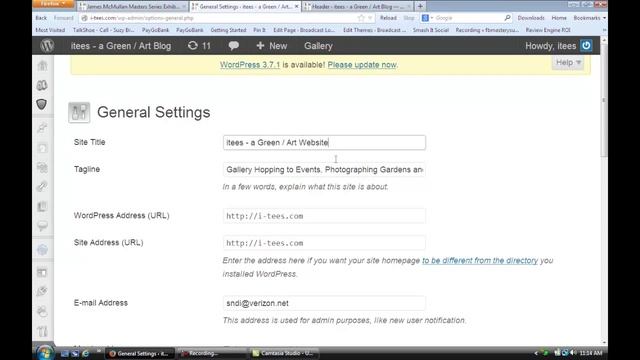The width and height of the screenshot is (640, 360).
Task: Open the URL history dropdown arrow
Action: coord(370,18)
